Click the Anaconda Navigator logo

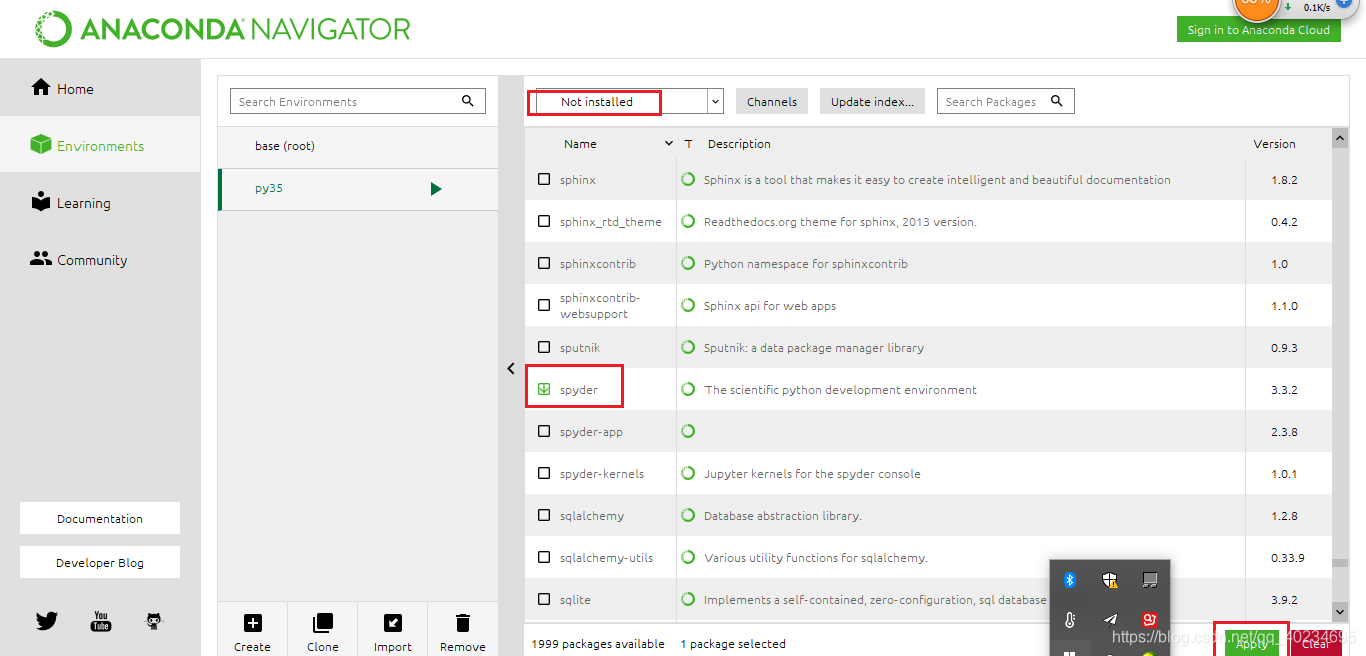point(221,29)
